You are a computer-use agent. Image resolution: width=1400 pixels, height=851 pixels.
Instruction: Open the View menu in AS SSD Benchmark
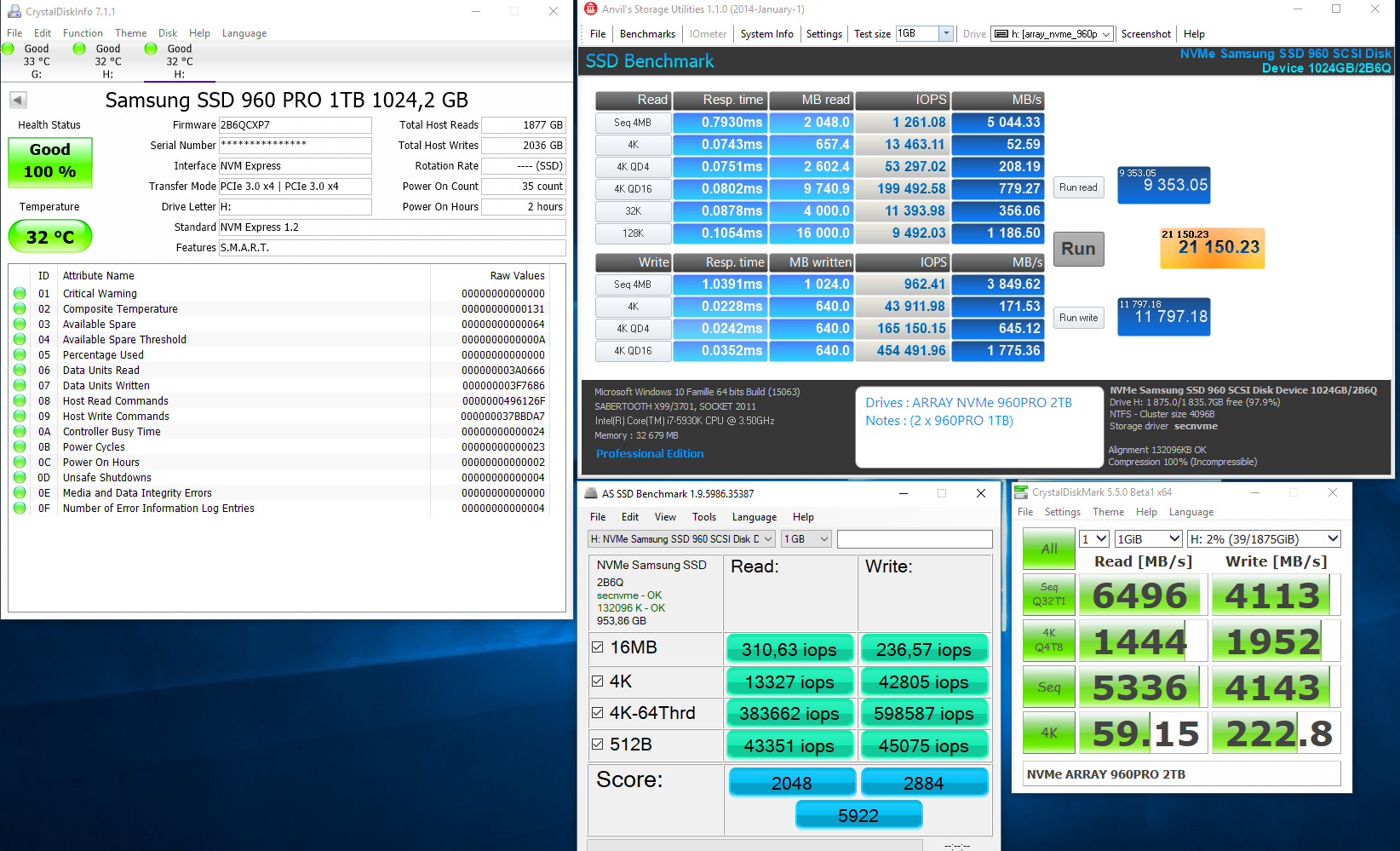(x=665, y=517)
